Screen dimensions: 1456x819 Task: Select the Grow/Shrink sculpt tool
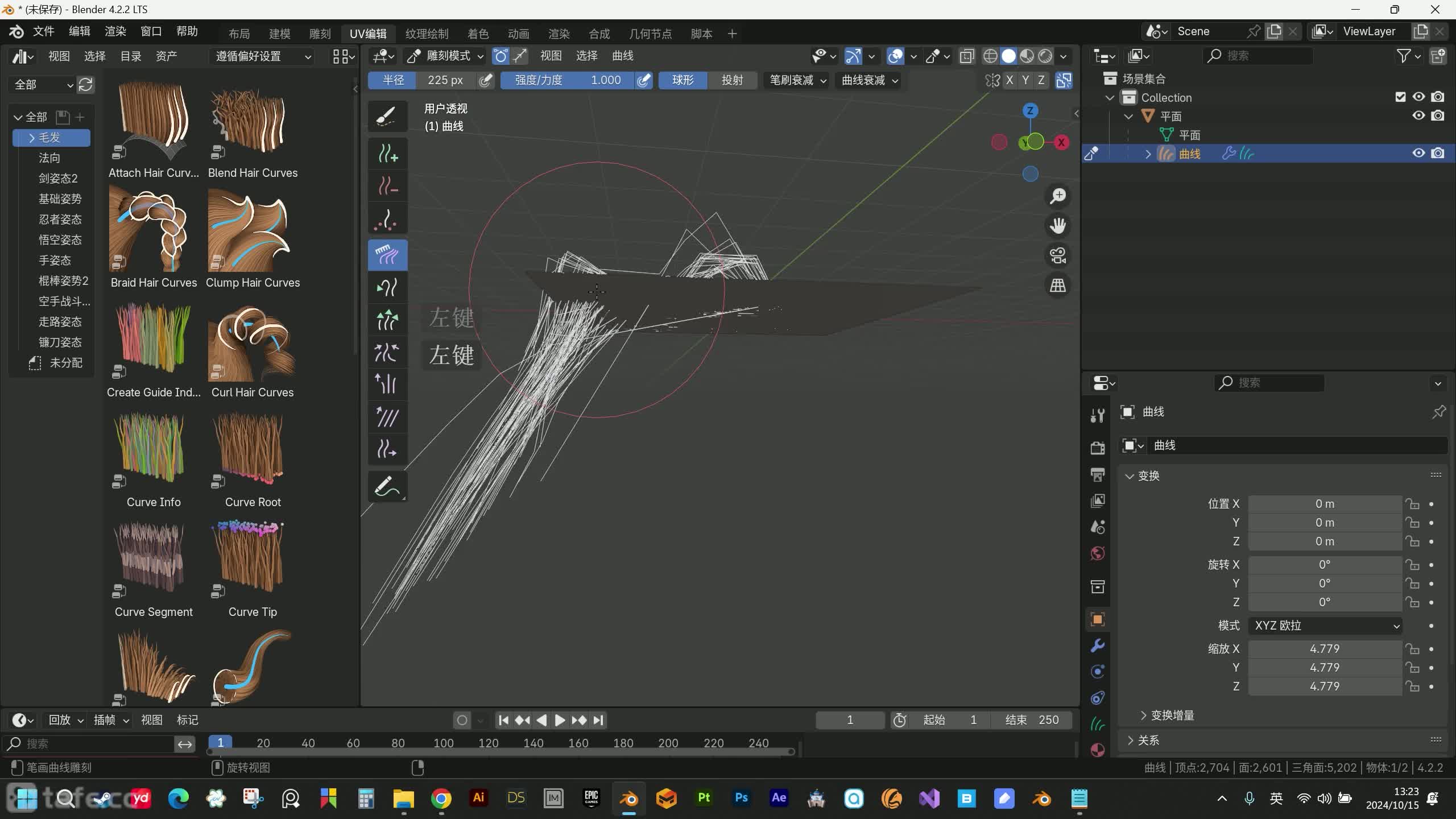coord(387,320)
